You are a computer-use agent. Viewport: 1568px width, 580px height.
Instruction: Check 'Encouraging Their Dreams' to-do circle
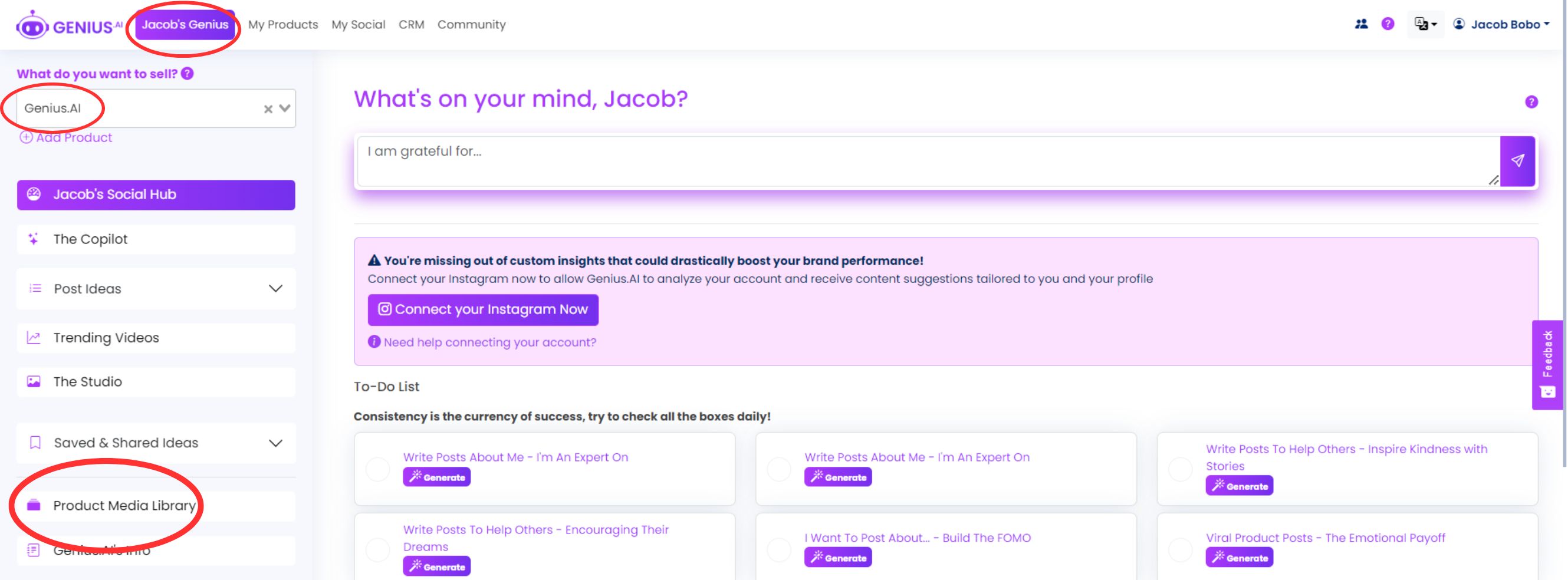[377, 549]
